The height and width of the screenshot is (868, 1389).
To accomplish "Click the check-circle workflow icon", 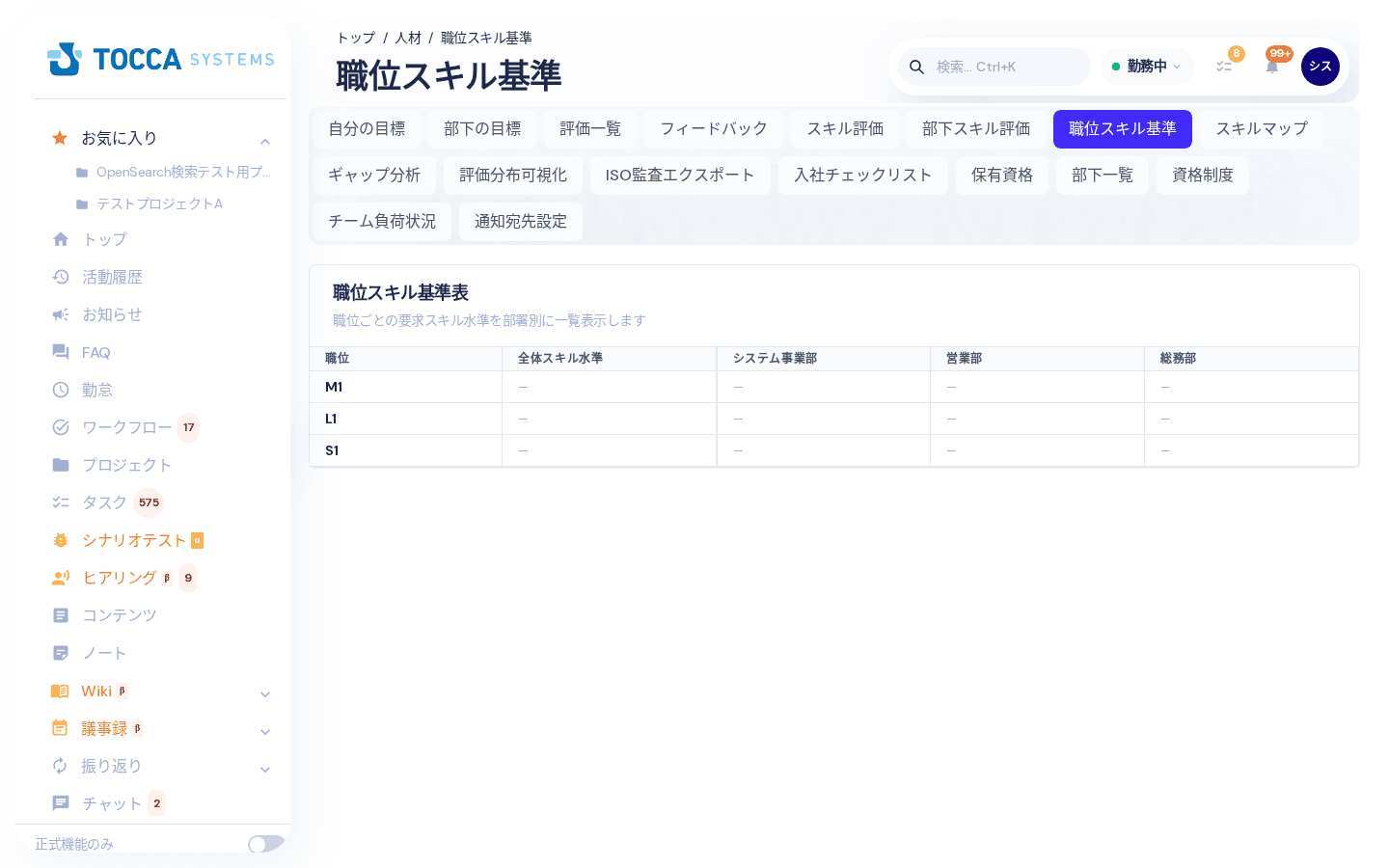I will (x=61, y=427).
